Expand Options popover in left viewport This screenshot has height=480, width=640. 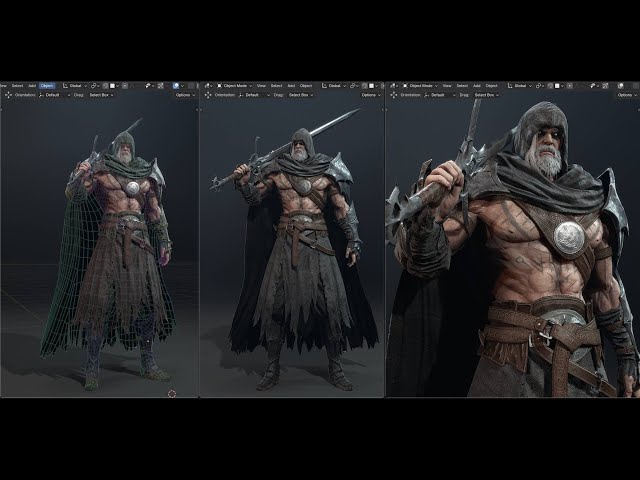pyautogui.click(x=185, y=95)
